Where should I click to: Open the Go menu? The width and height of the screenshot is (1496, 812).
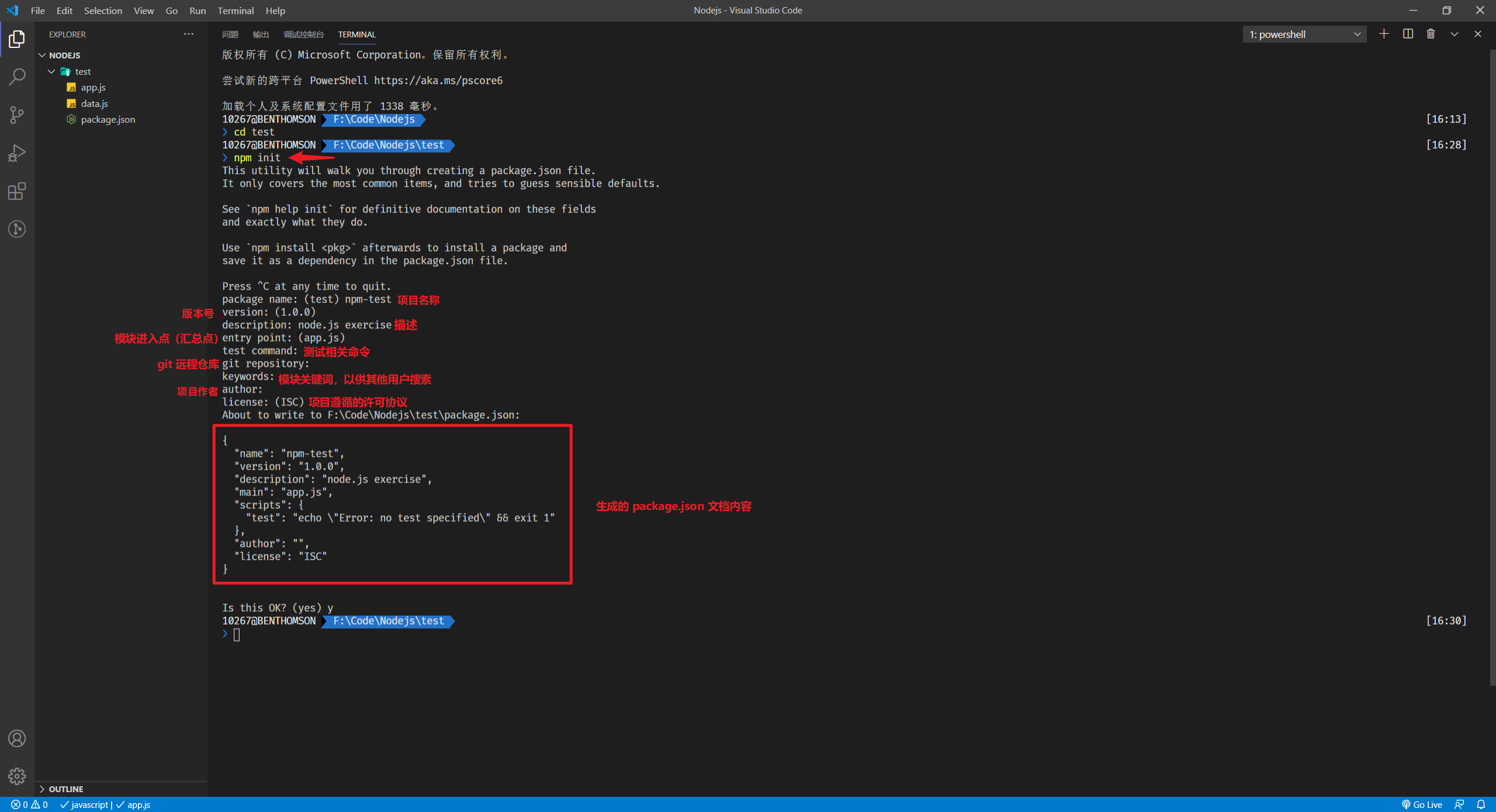click(171, 11)
